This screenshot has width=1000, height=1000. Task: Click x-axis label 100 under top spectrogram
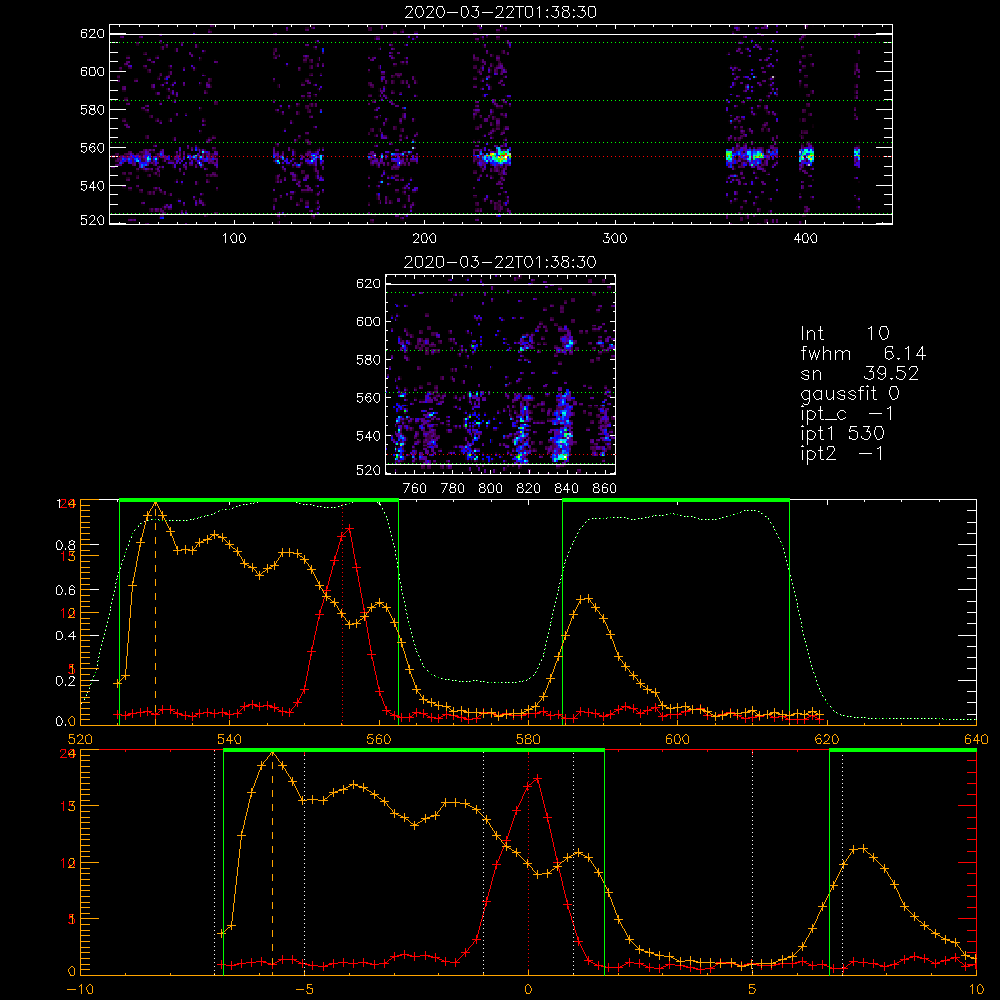coord(234,239)
